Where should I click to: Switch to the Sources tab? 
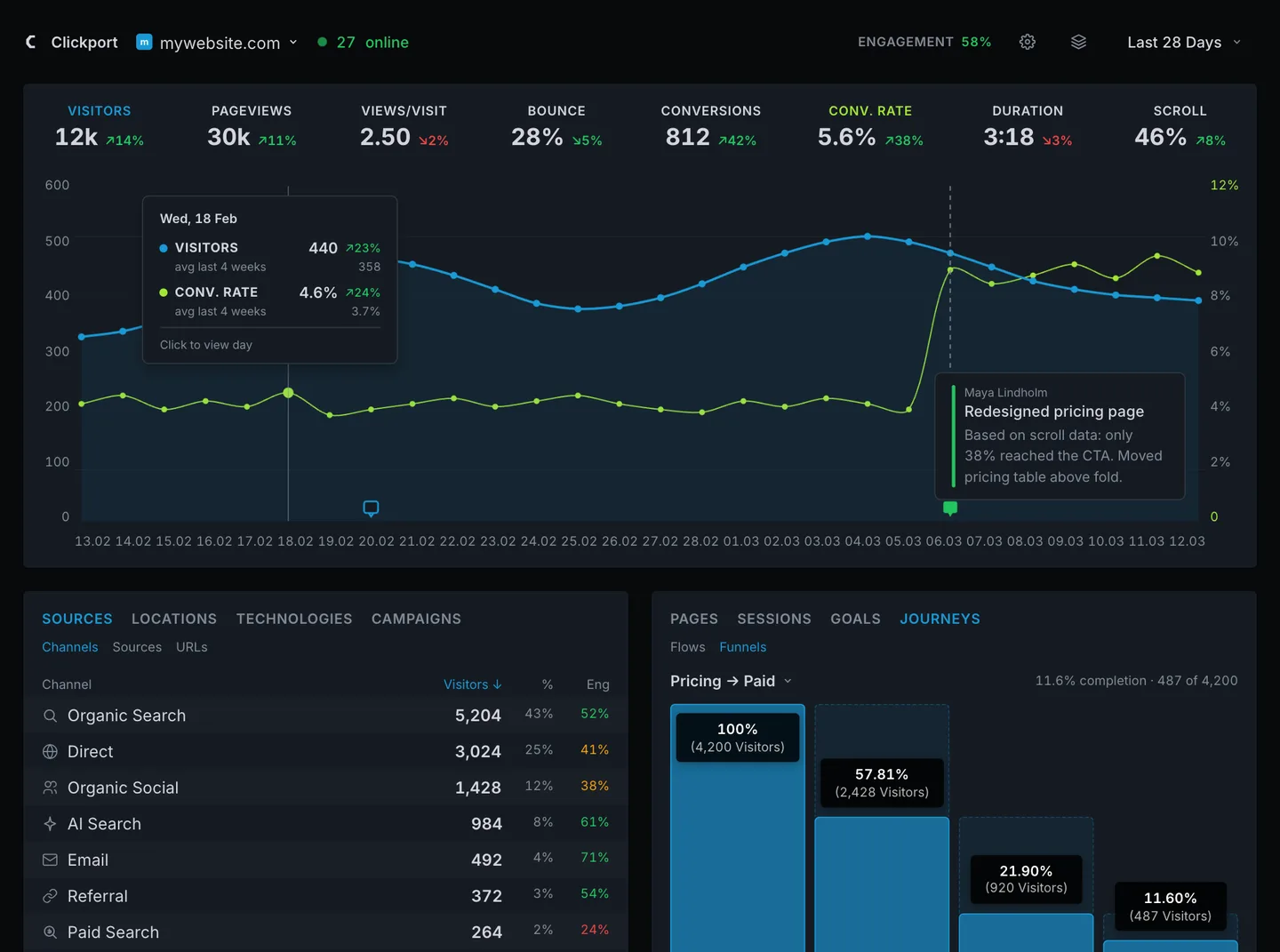pyautogui.click(x=77, y=619)
